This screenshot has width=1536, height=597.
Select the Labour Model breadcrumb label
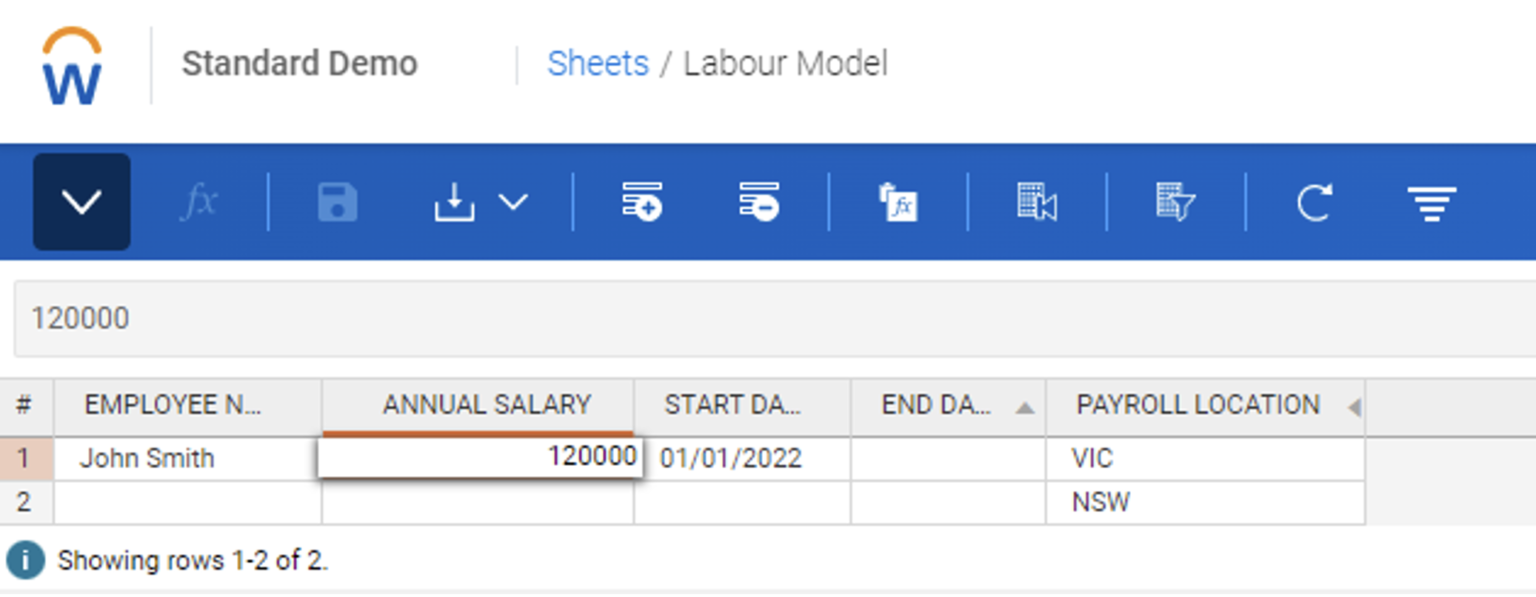coord(784,63)
